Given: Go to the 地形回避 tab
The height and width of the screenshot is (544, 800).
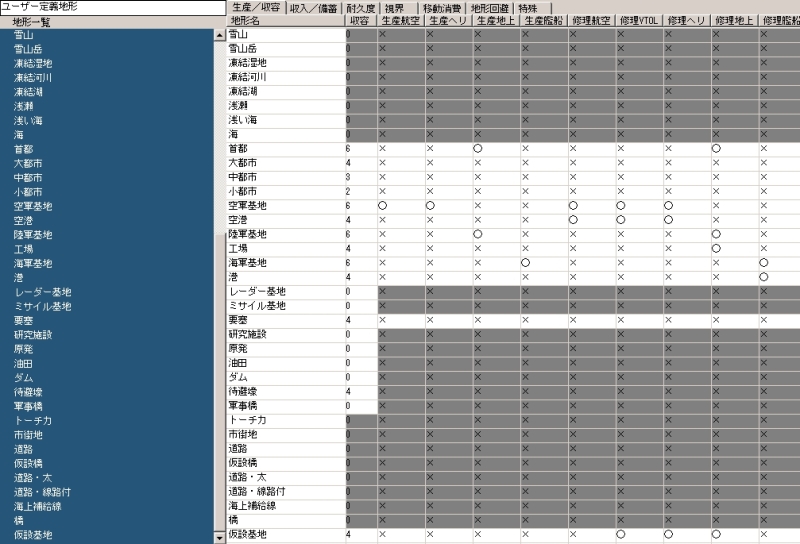Looking at the screenshot, I should coord(490,7).
